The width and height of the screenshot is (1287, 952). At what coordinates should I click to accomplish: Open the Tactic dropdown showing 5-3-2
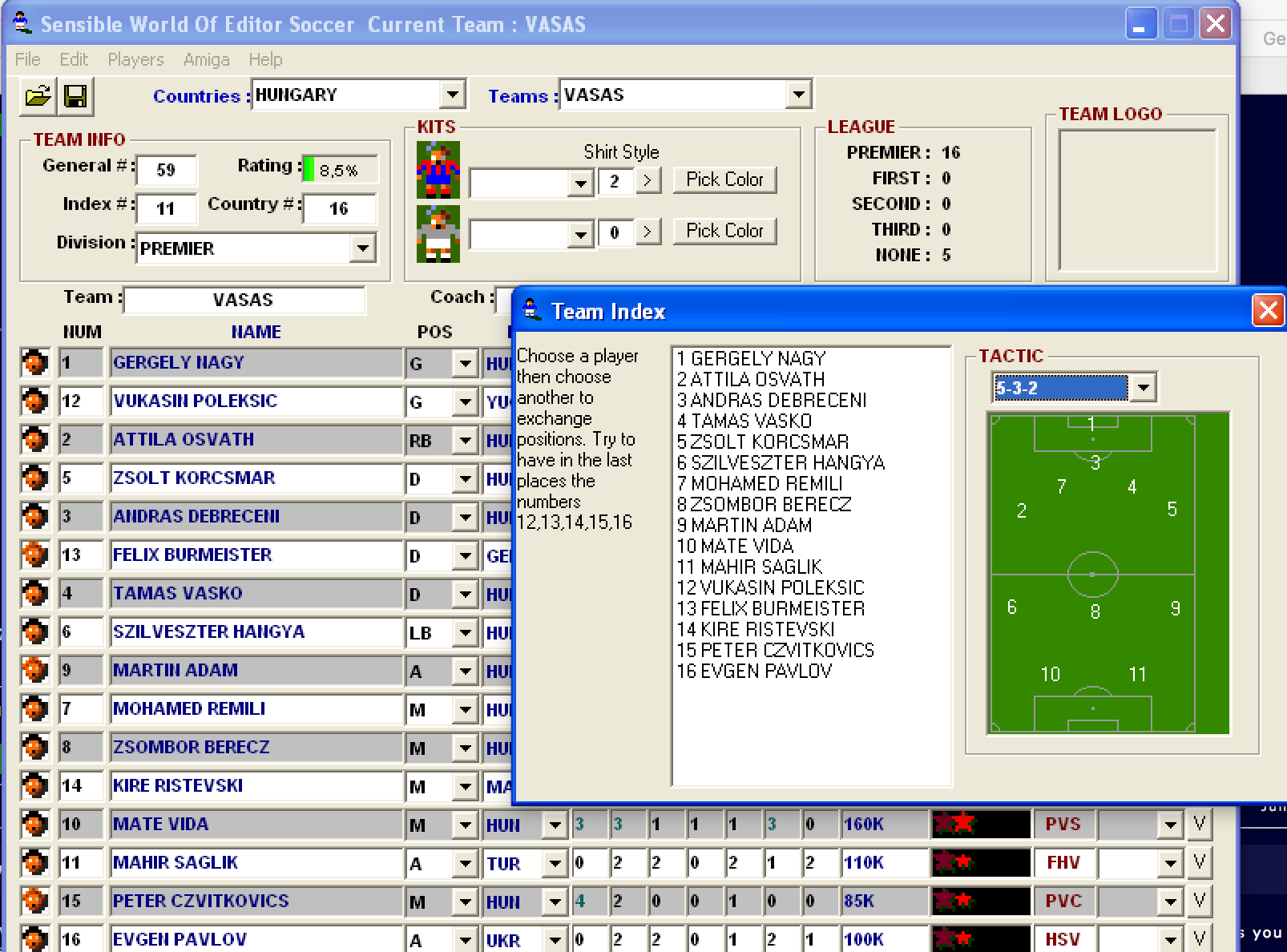click(1143, 388)
